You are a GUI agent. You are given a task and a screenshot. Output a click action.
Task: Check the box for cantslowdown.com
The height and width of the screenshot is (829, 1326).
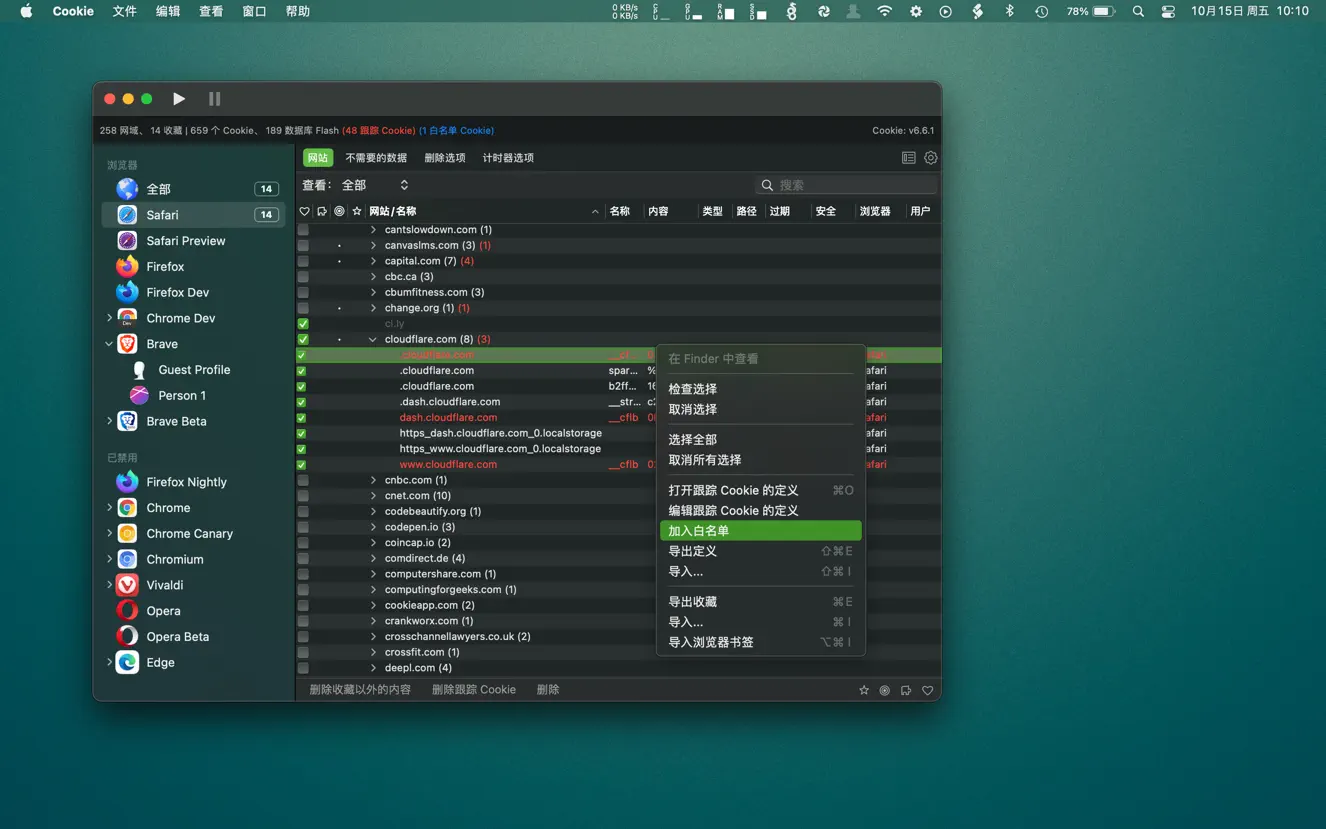tap(303, 230)
